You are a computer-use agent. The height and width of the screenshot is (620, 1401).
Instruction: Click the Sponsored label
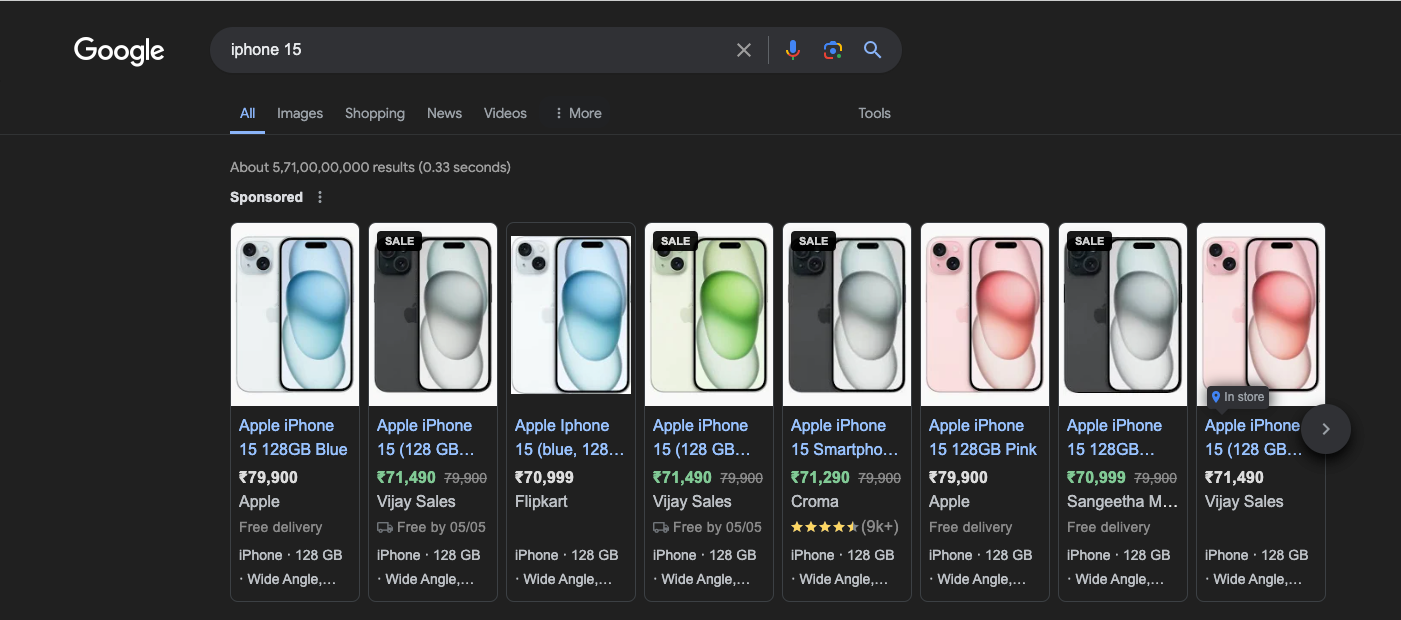coord(266,197)
